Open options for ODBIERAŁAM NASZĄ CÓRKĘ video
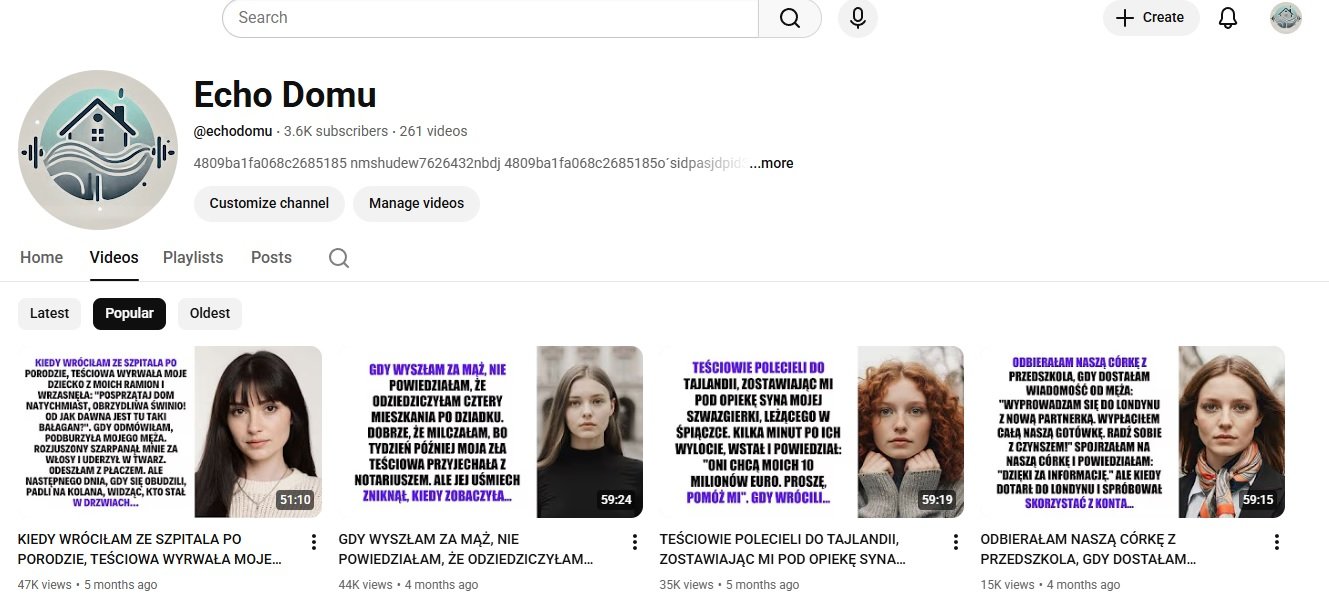This screenshot has height=609, width=1329. 1276,542
